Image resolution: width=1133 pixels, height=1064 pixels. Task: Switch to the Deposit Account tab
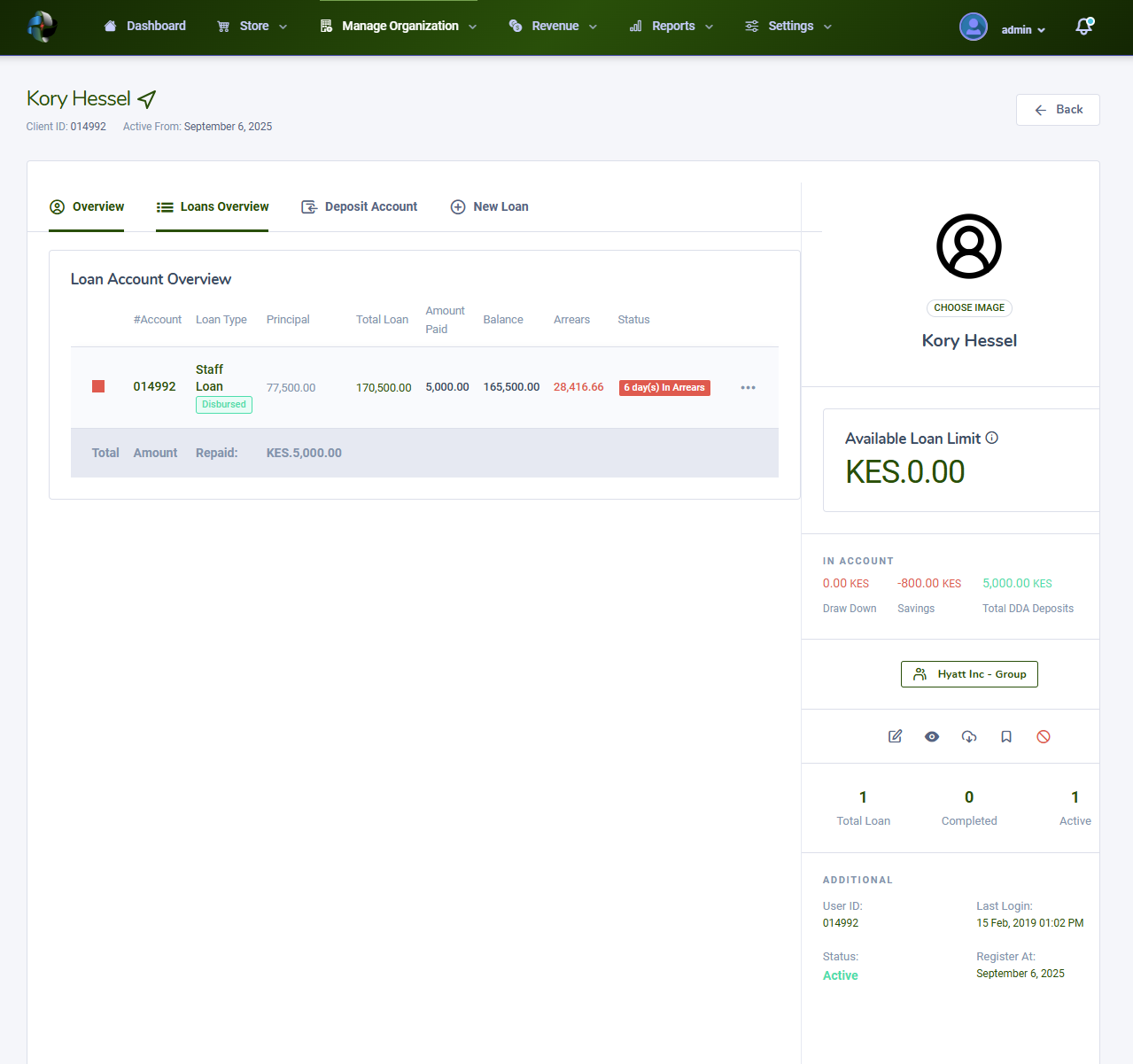(x=360, y=207)
